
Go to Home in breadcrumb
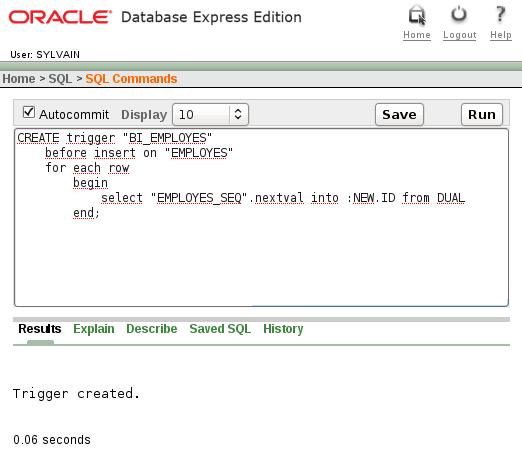click(19, 79)
